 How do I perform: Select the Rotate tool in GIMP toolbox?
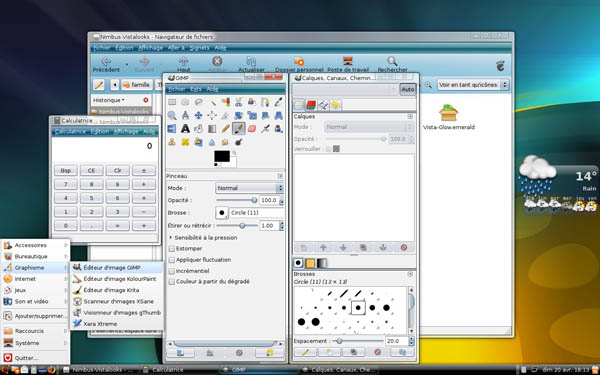238,115
